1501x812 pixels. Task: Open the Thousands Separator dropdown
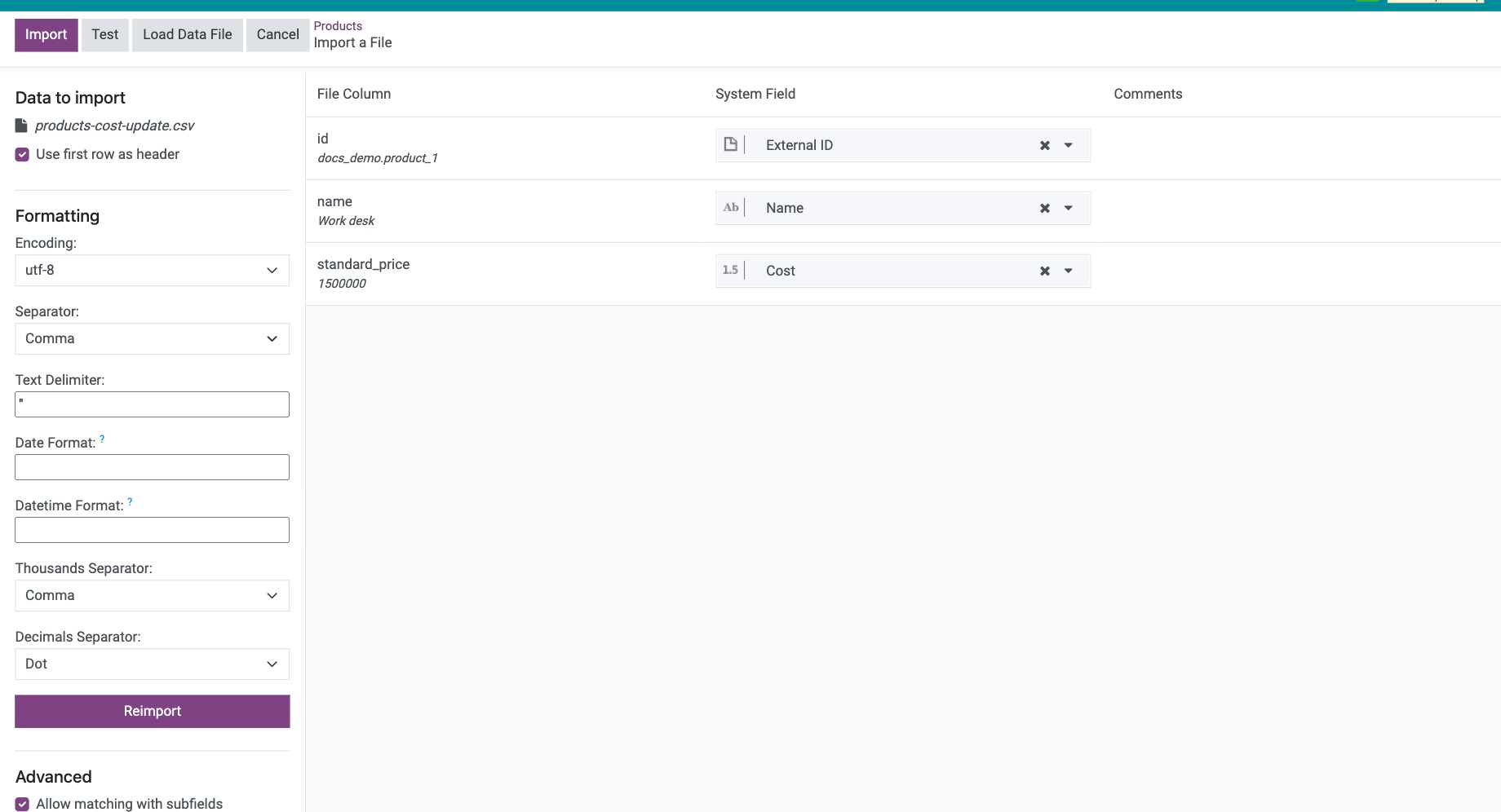tap(153, 595)
